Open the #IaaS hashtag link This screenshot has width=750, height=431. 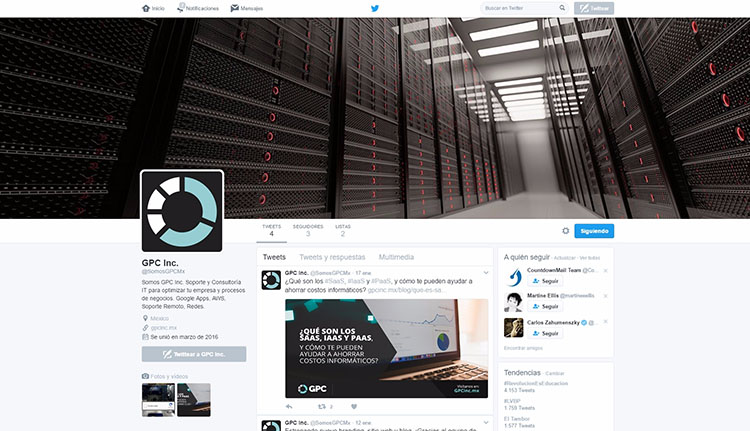tap(356, 281)
